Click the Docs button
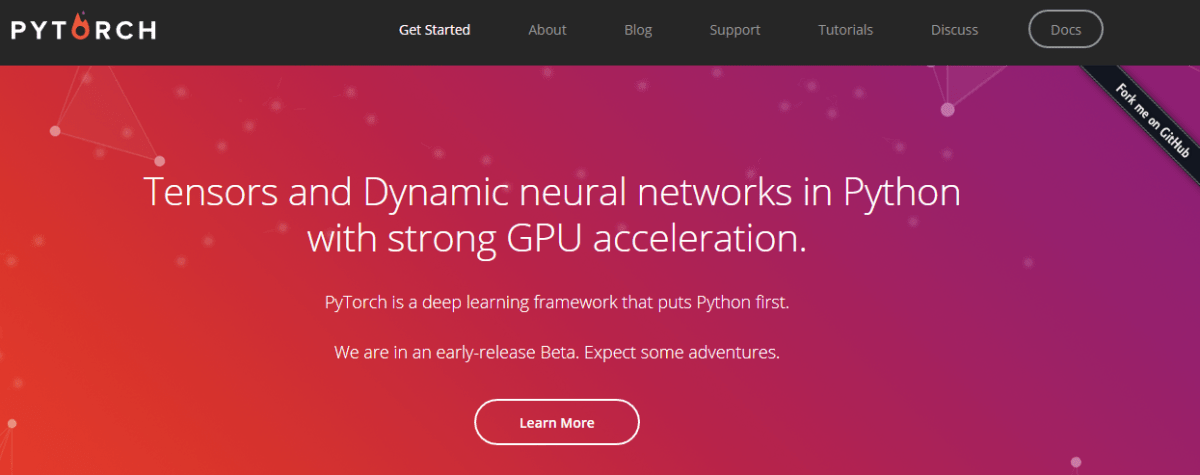 (x=1066, y=30)
